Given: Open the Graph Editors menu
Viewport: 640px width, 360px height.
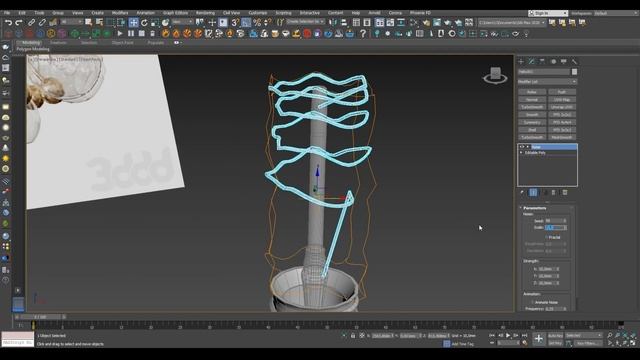Looking at the screenshot, I should click(176, 13).
